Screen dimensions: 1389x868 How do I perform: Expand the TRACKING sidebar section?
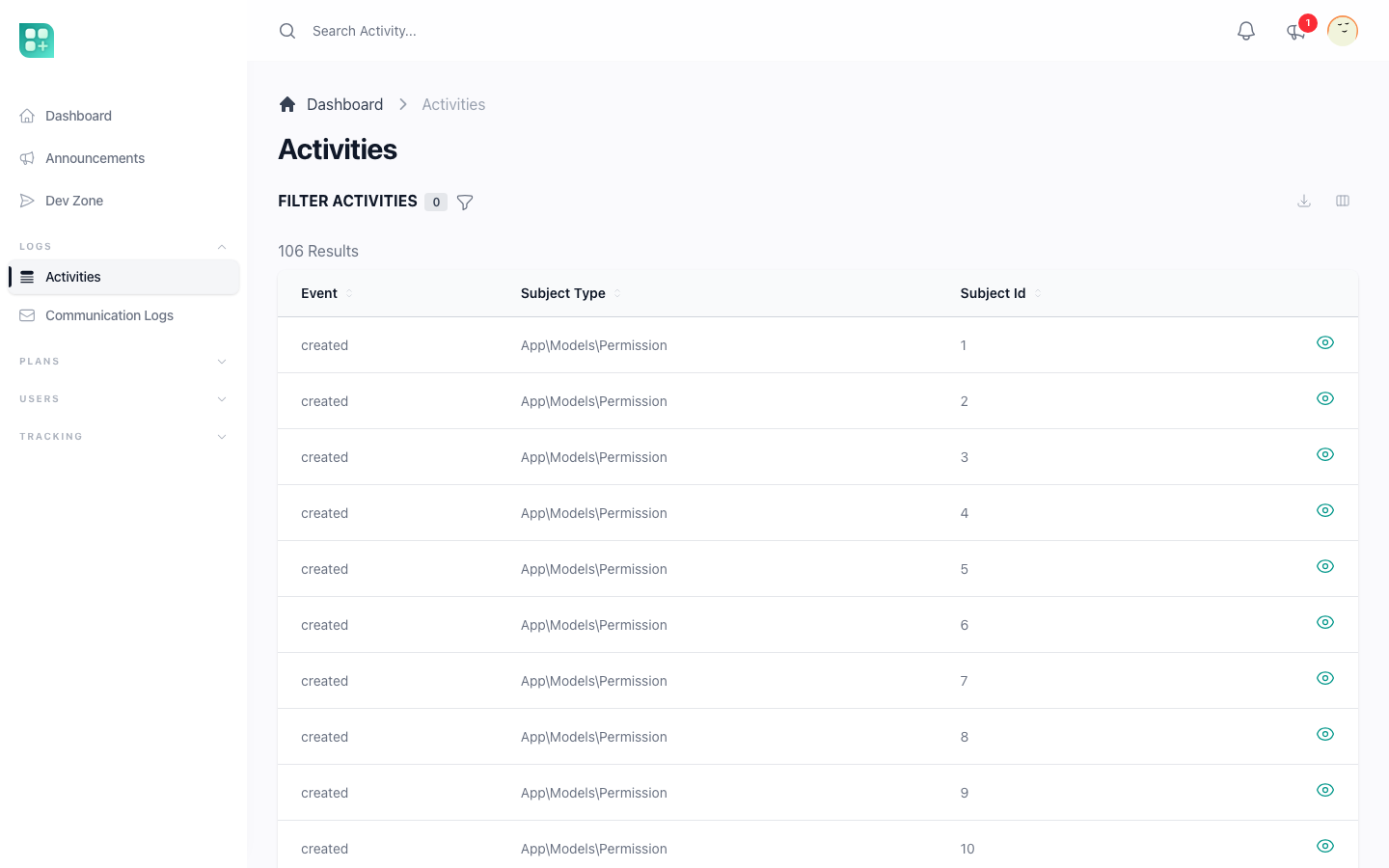(x=123, y=437)
